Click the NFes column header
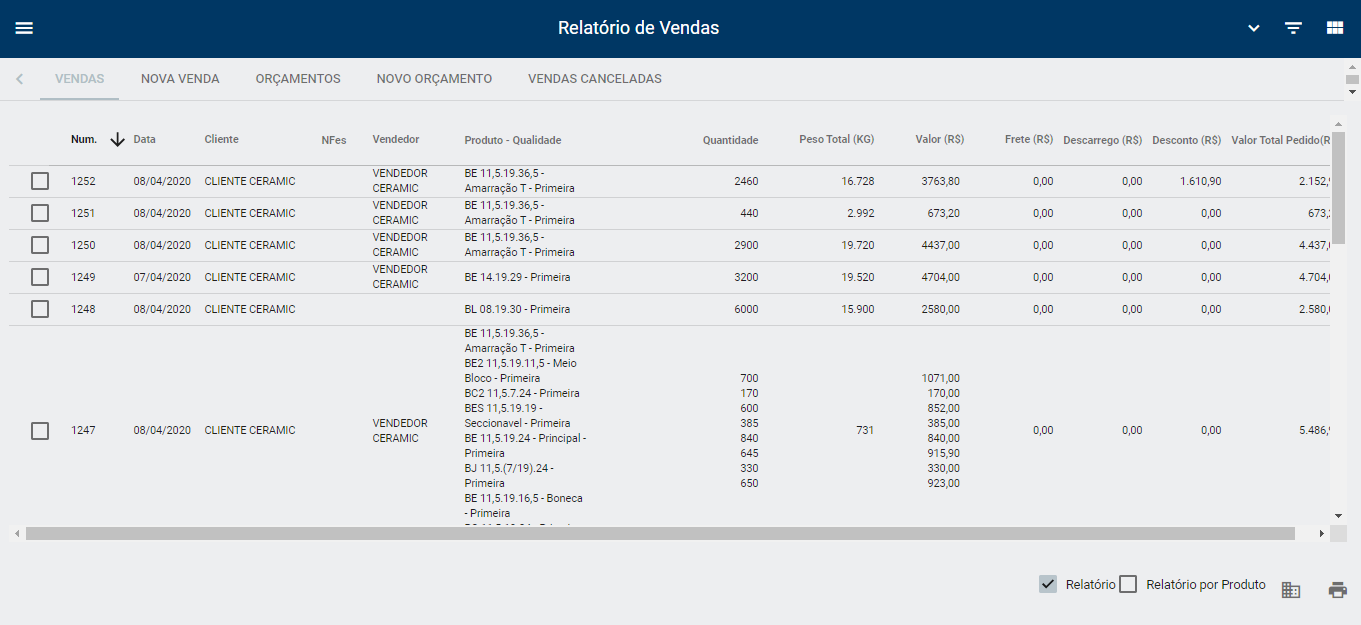The width and height of the screenshot is (1361, 625). pos(334,141)
